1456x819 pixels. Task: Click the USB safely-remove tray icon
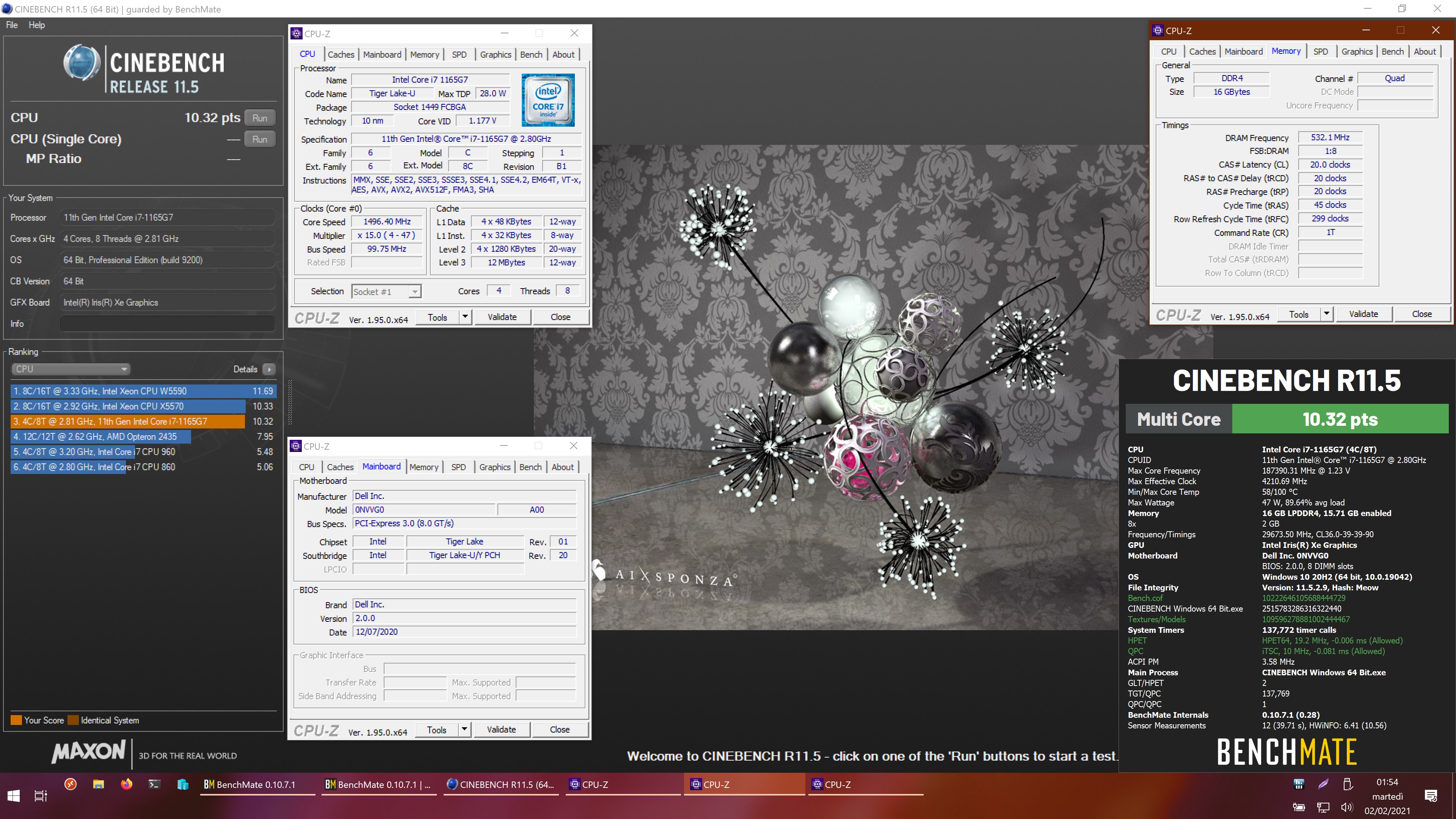(1348, 784)
